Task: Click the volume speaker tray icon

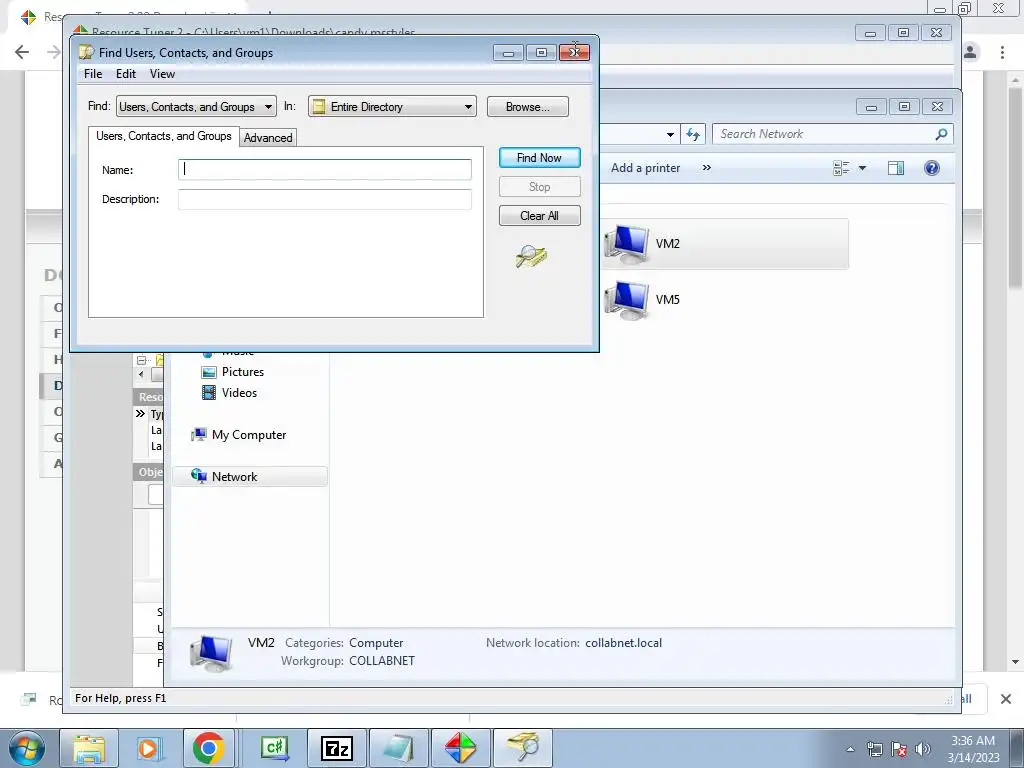Action: click(923, 750)
